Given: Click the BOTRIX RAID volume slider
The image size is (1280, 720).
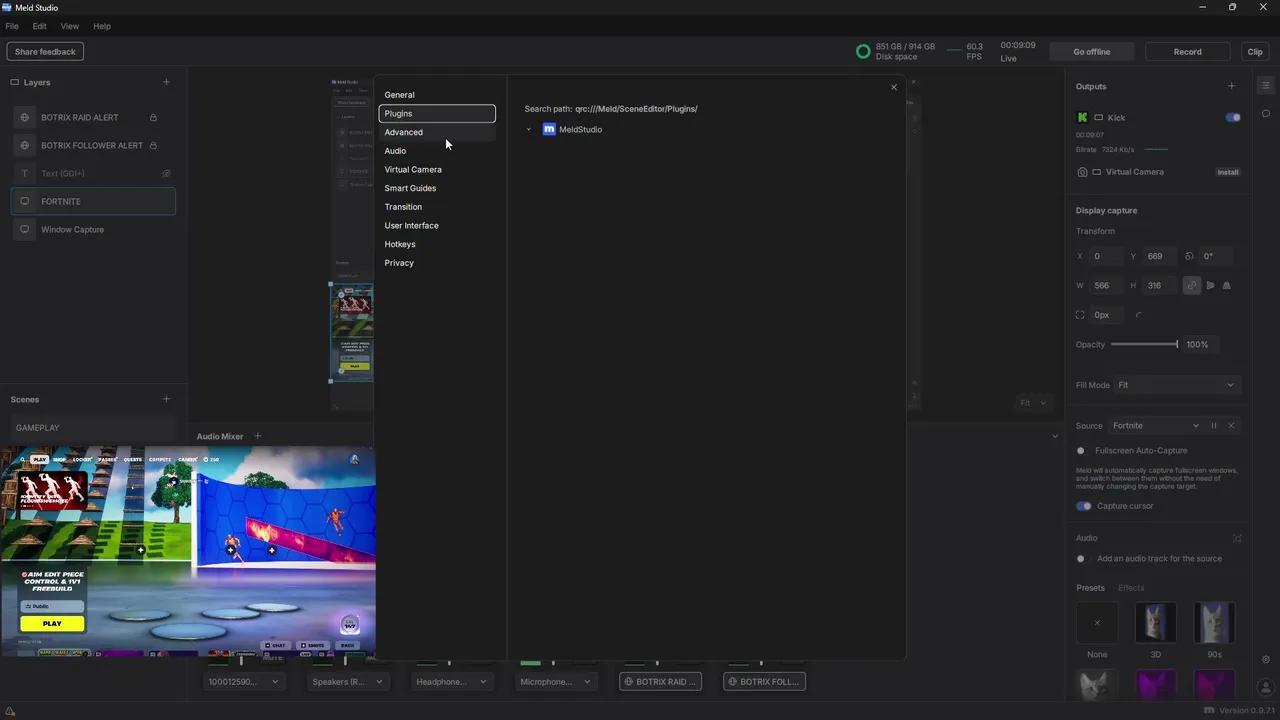Looking at the screenshot, I should [657, 663].
